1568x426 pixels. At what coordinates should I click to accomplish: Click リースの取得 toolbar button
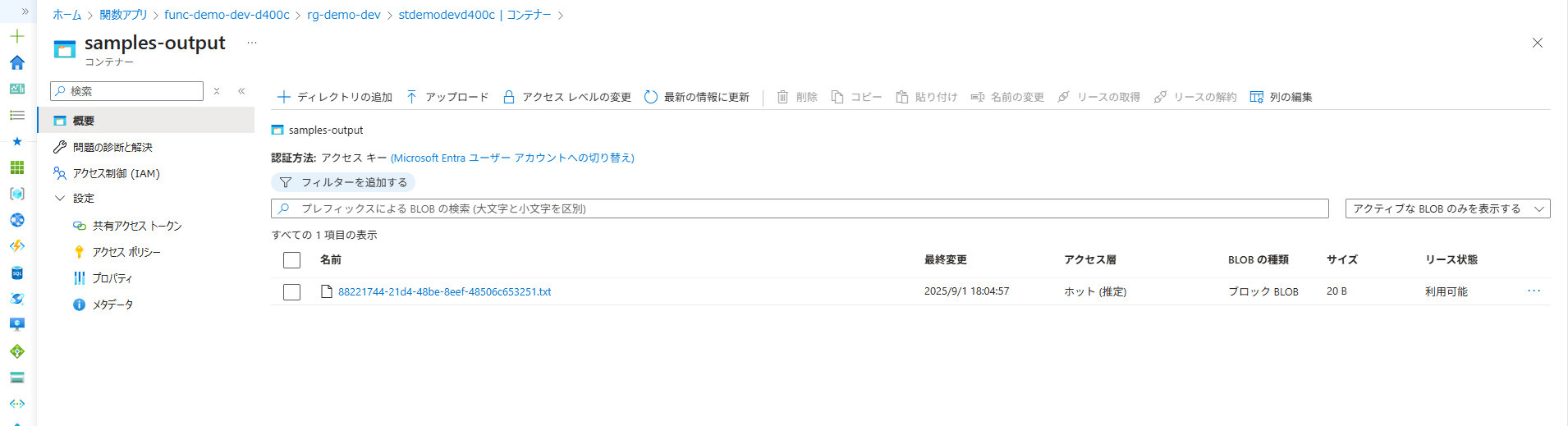click(1098, 97)
